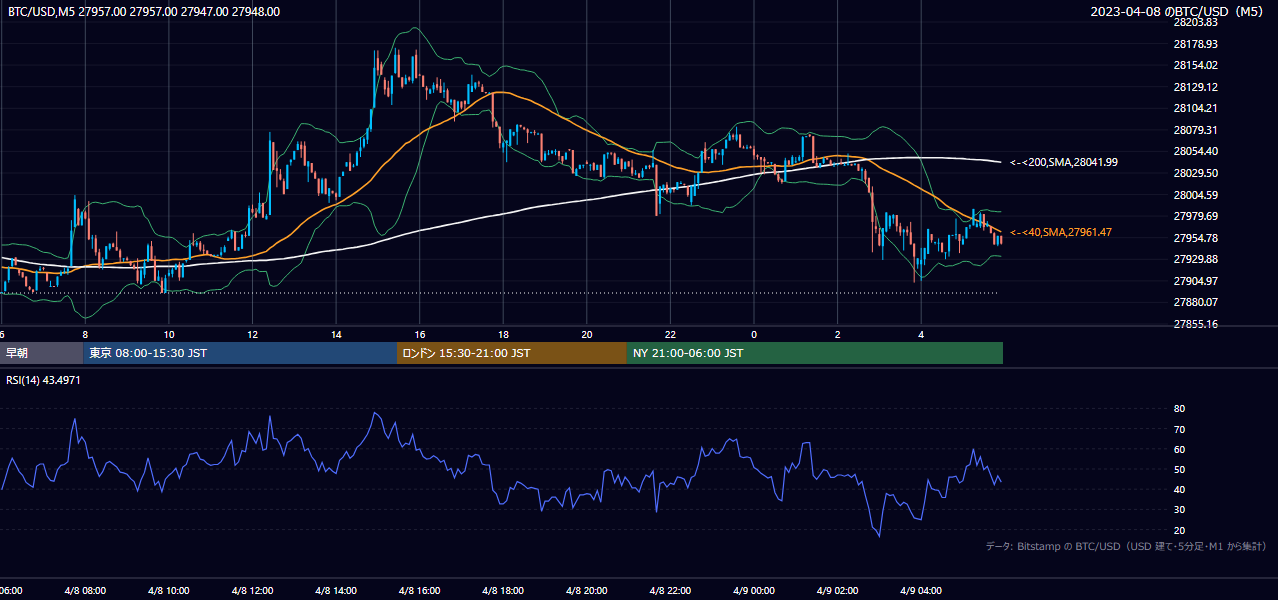Click the 4/8 20:00 date label

point(587,591)
